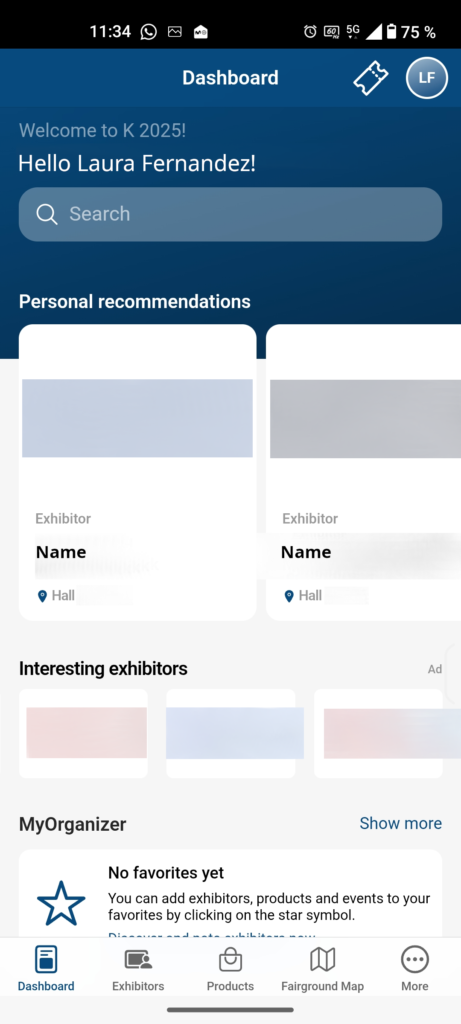Tap the WhatsApp notification icon in status bar
The image size is (461, 1024).
point(149,31)
